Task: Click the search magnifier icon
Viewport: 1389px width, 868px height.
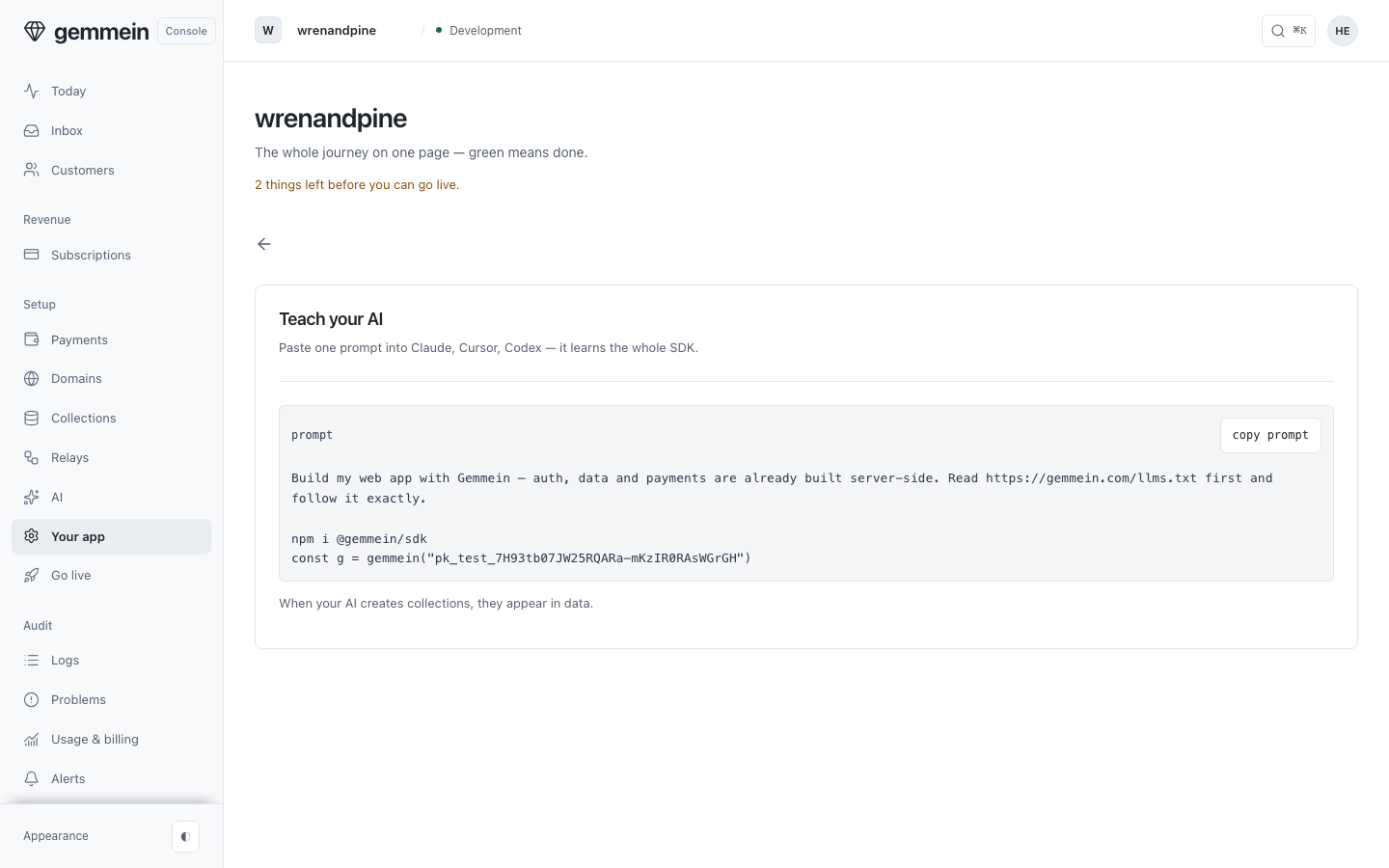Action: click(1278, 31)
